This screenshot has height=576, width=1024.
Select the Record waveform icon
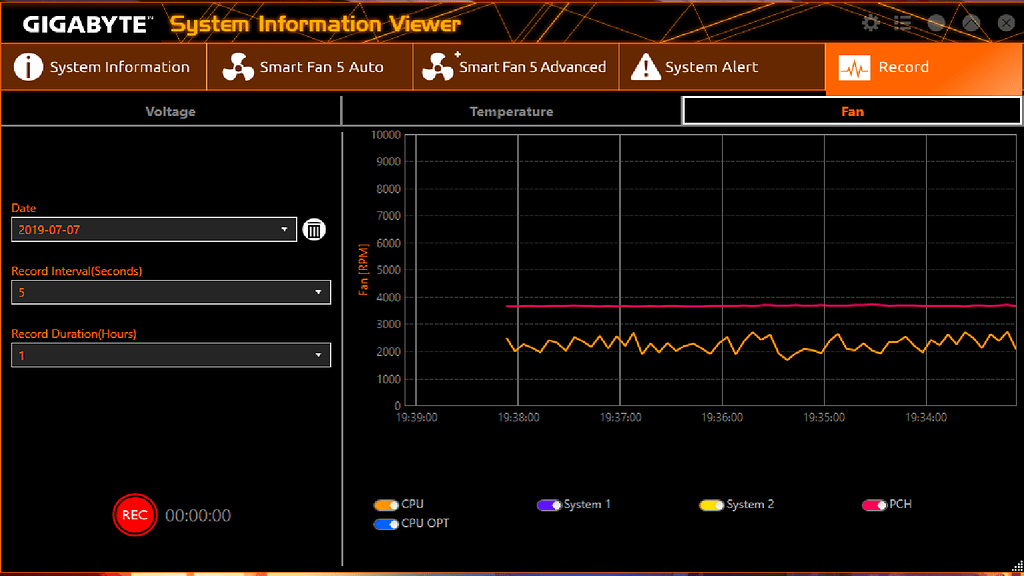click(x=856, y=67)
